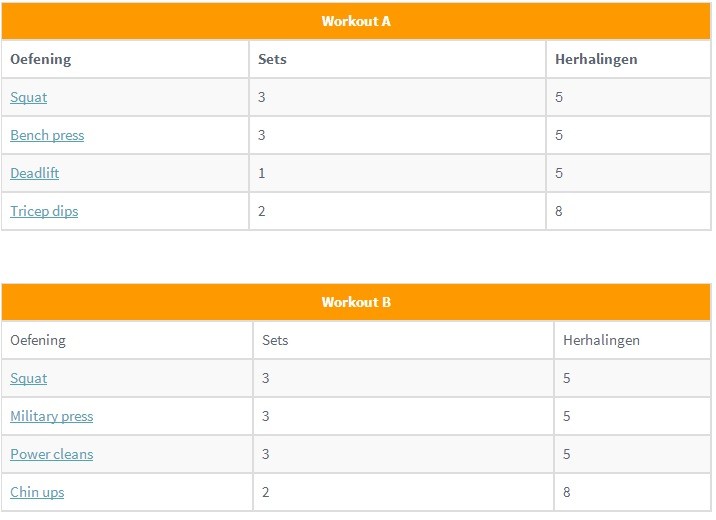Select the Oefening column header in Workout A

pos(40,59)
